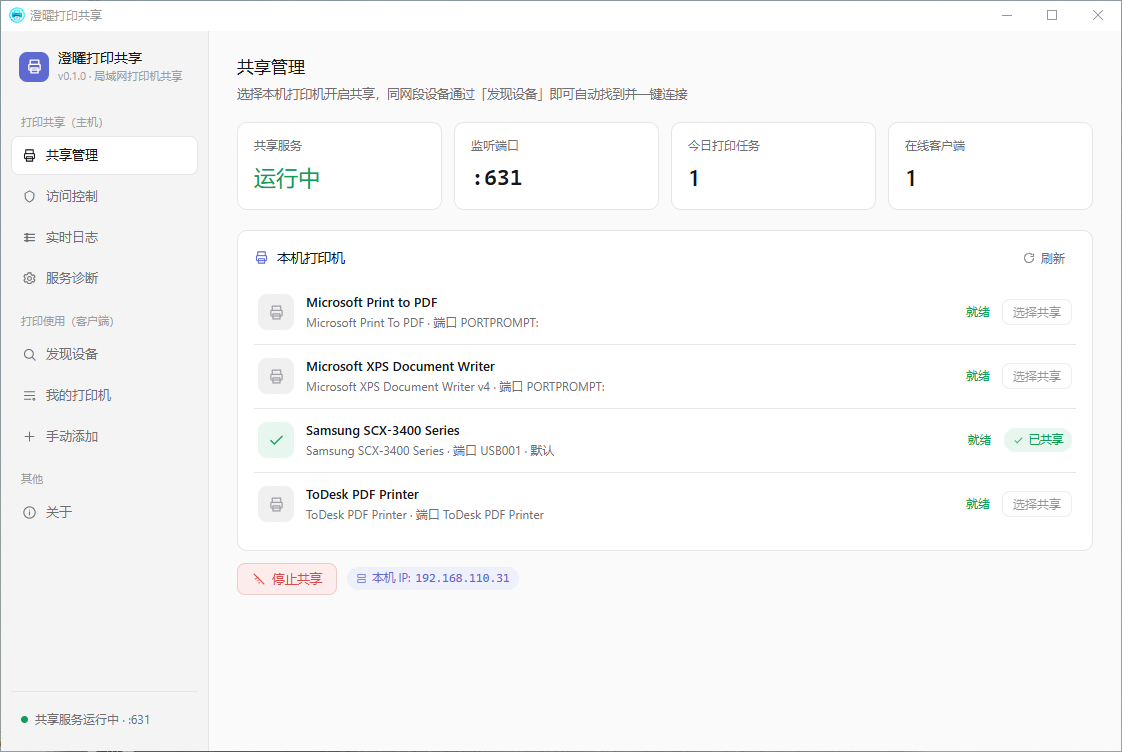The height and width of the screenshot is (752, 1122).
Task: Click the 在线客户端 card
Action: 990,166
